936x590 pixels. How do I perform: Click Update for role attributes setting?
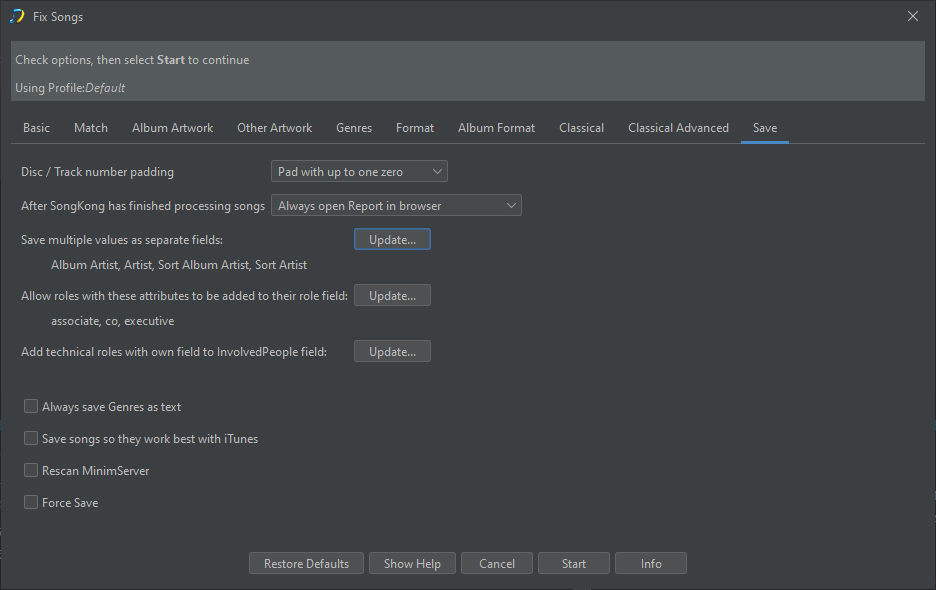pos(392,296)
